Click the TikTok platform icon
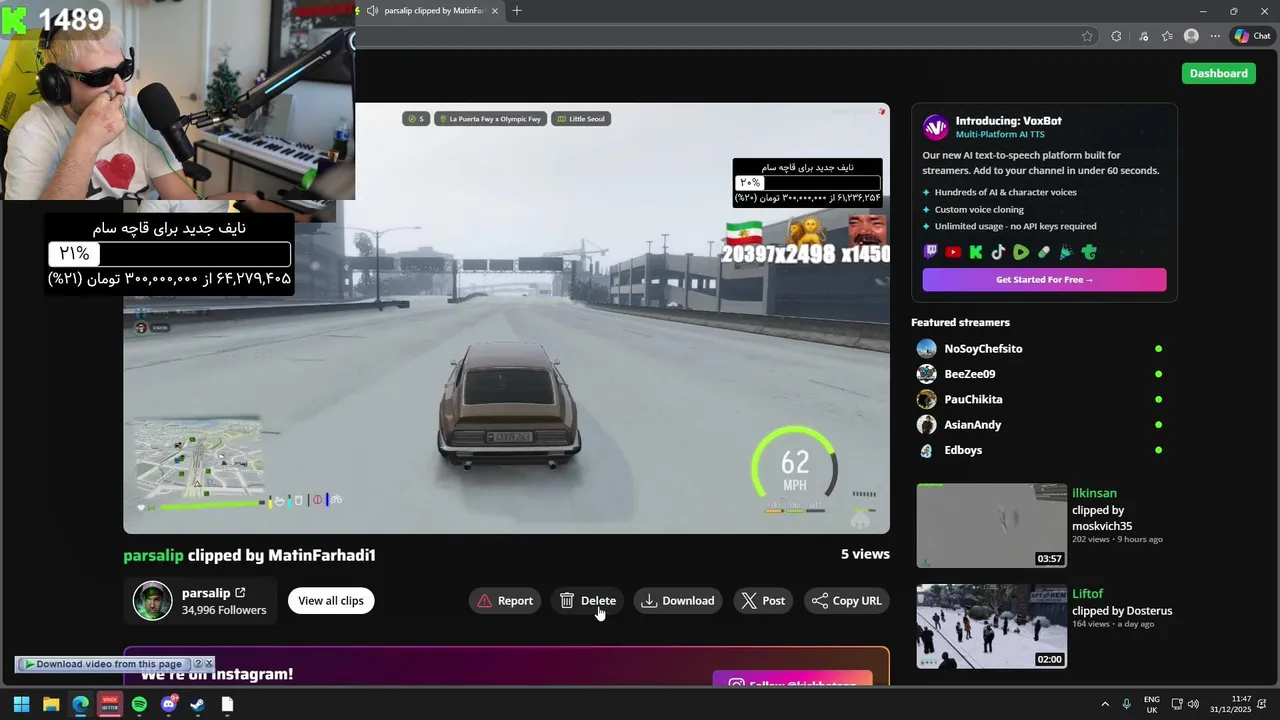The width and height of the screenshot is (1280, 720). [x=998, y=252]
